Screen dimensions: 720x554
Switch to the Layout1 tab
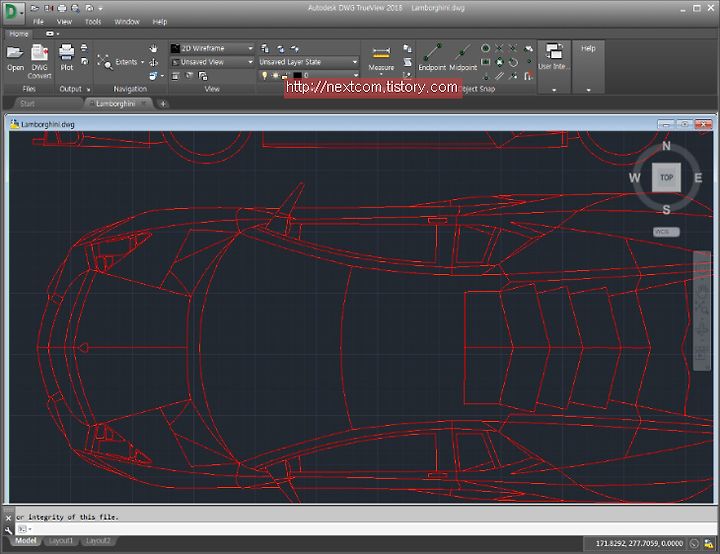61,541
